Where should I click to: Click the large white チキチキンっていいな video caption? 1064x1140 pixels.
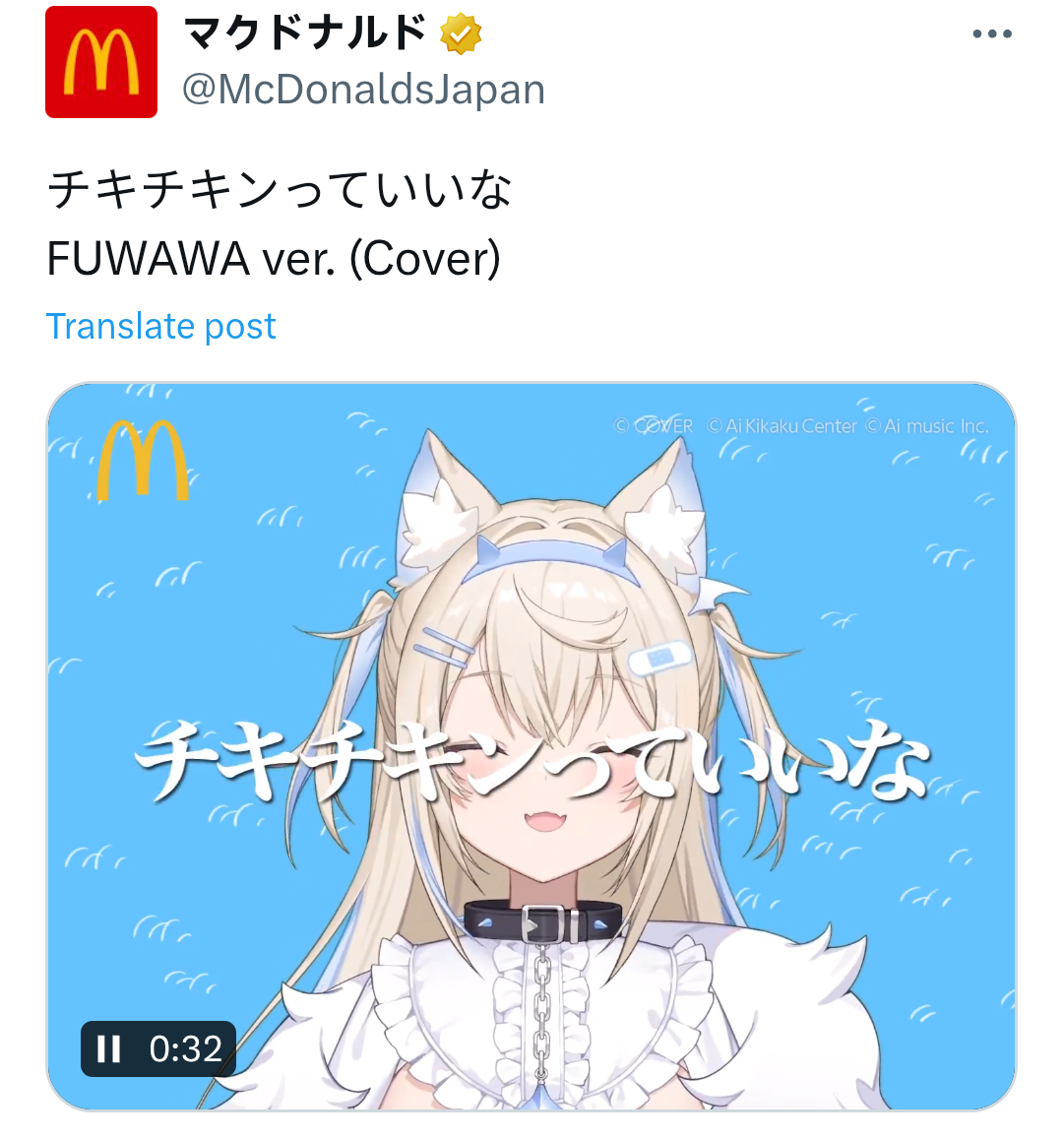(x=532, y=760)
